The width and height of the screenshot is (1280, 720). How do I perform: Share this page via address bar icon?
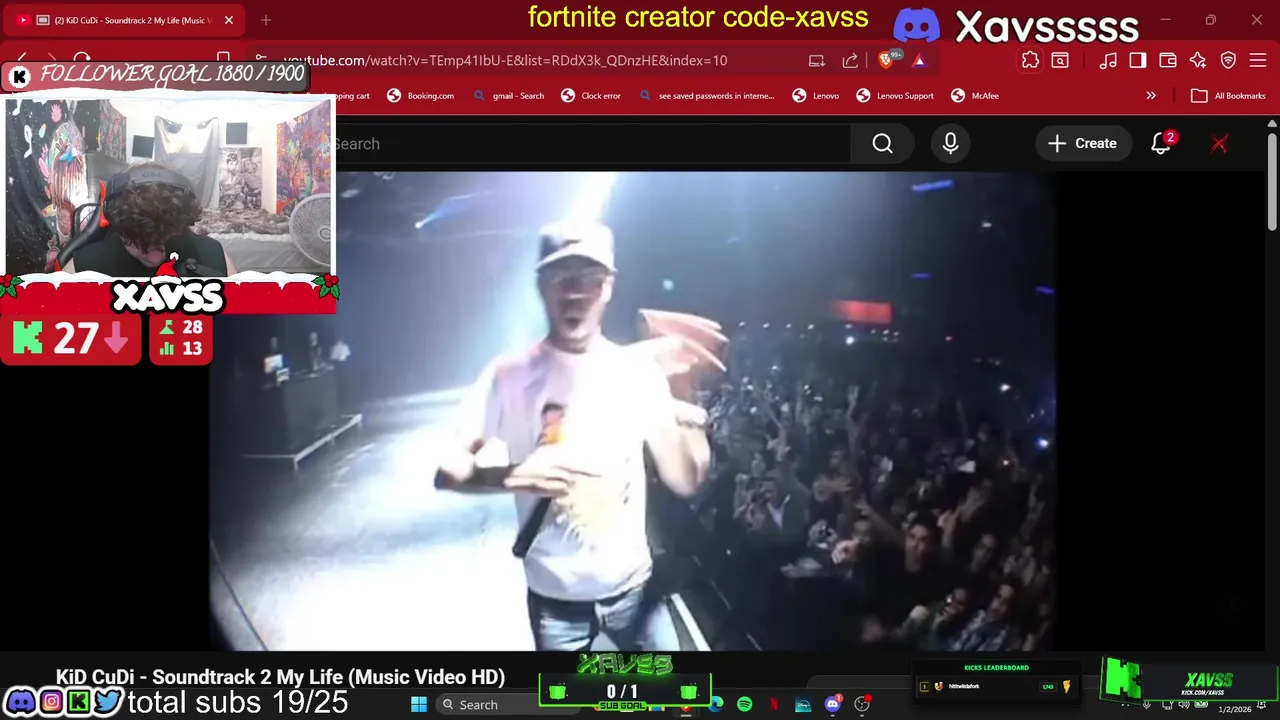click(850, 60)
